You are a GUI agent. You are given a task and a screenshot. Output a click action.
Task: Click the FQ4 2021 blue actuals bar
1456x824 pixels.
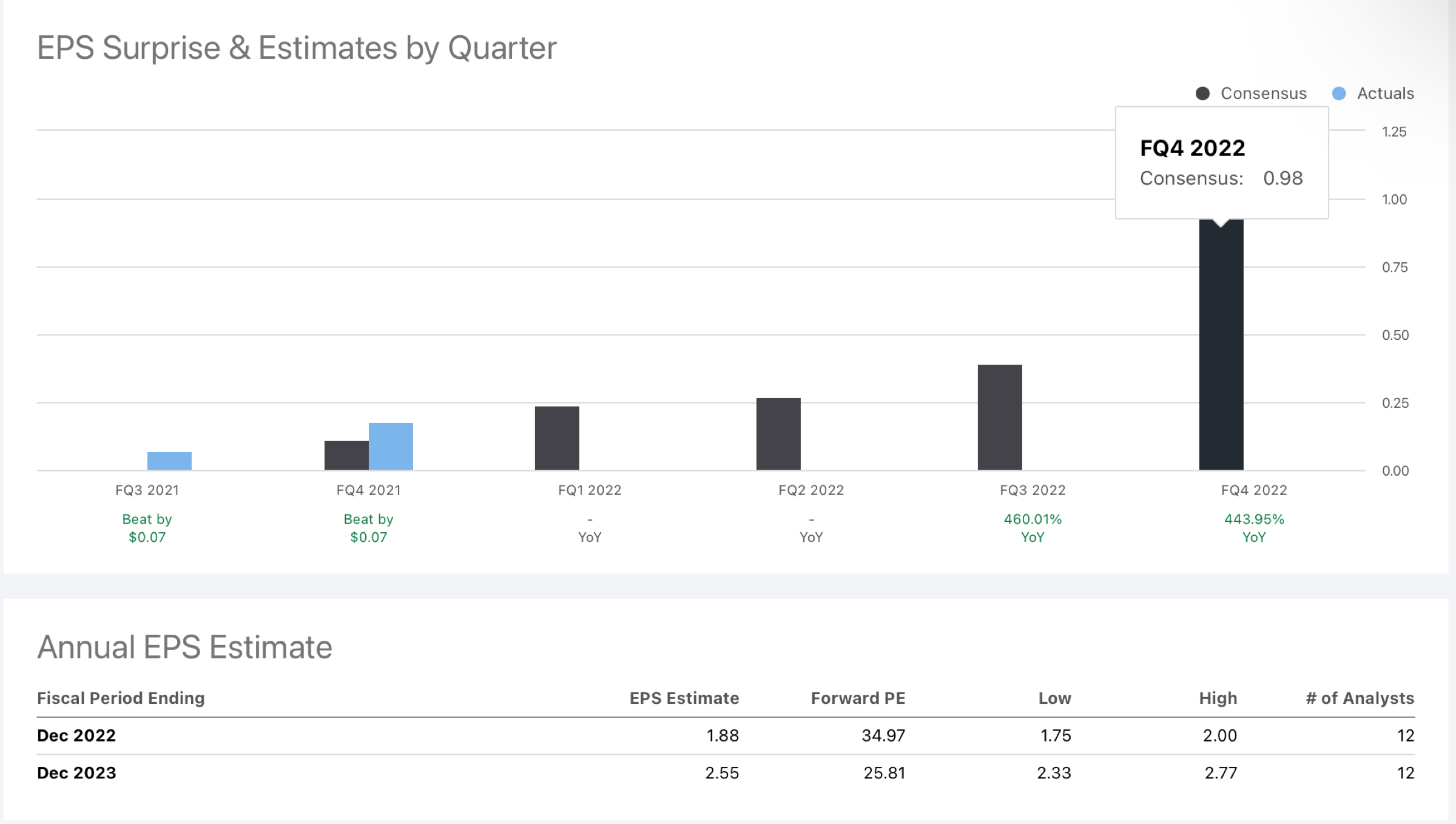coord(391,447)
